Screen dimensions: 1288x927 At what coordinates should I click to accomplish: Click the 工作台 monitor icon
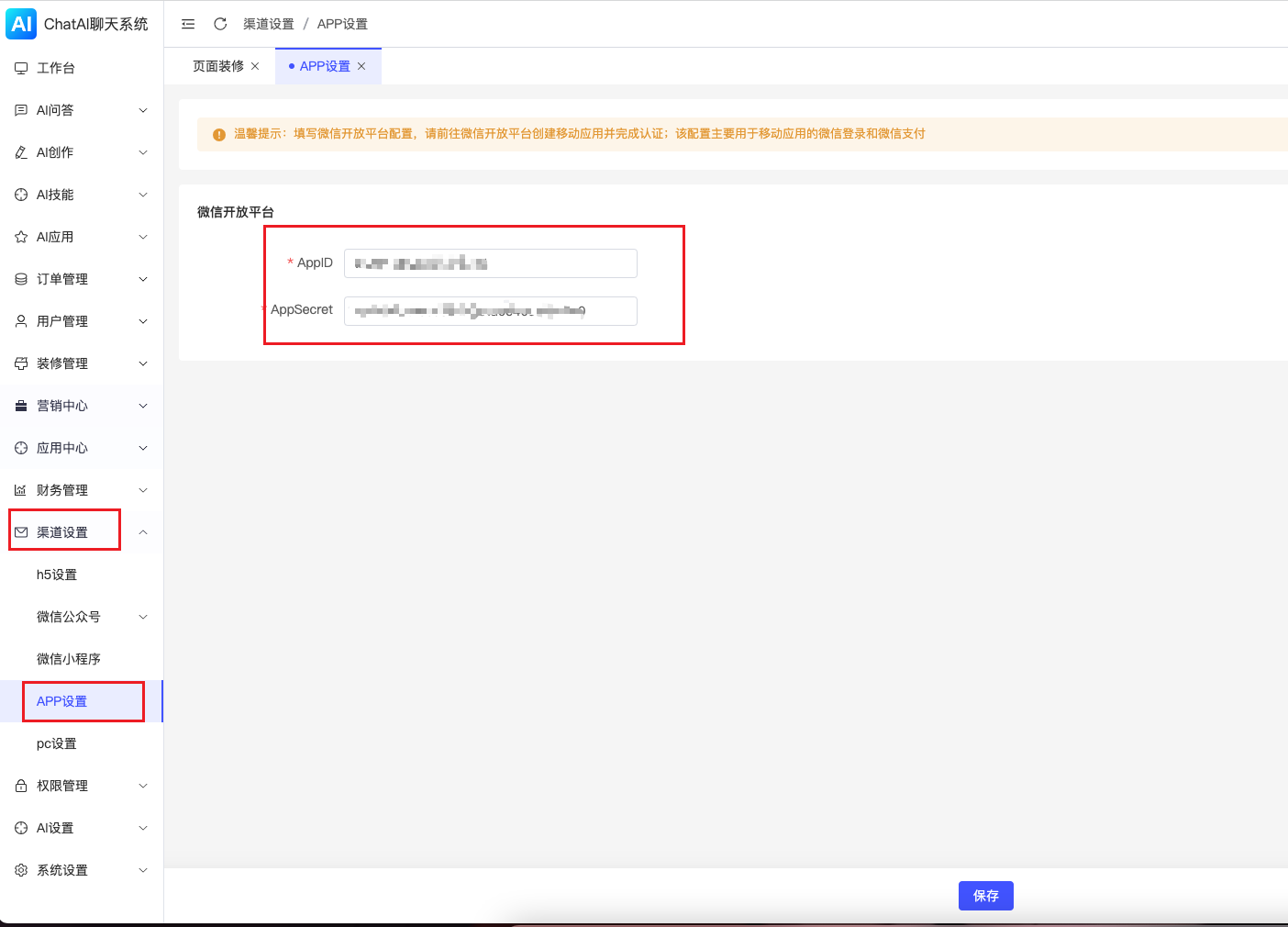tap(21, 68)
